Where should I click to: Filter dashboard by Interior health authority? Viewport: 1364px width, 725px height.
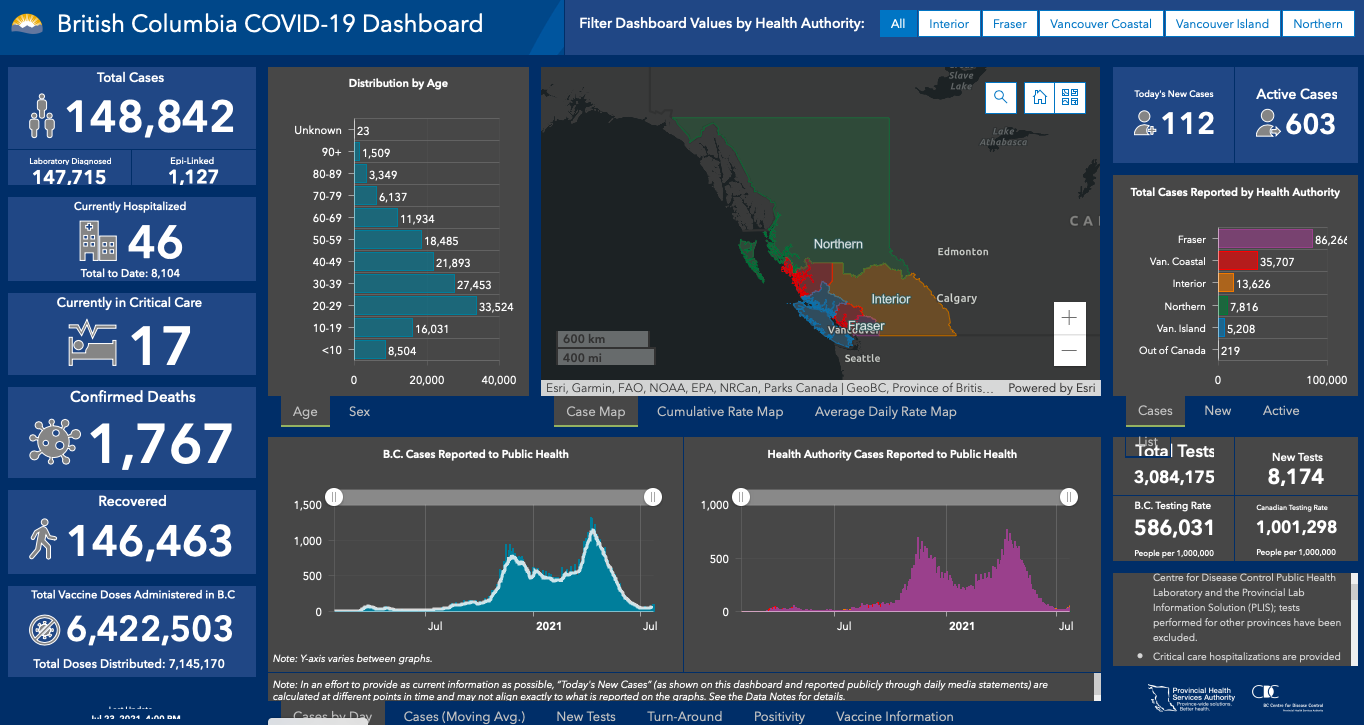949,24
